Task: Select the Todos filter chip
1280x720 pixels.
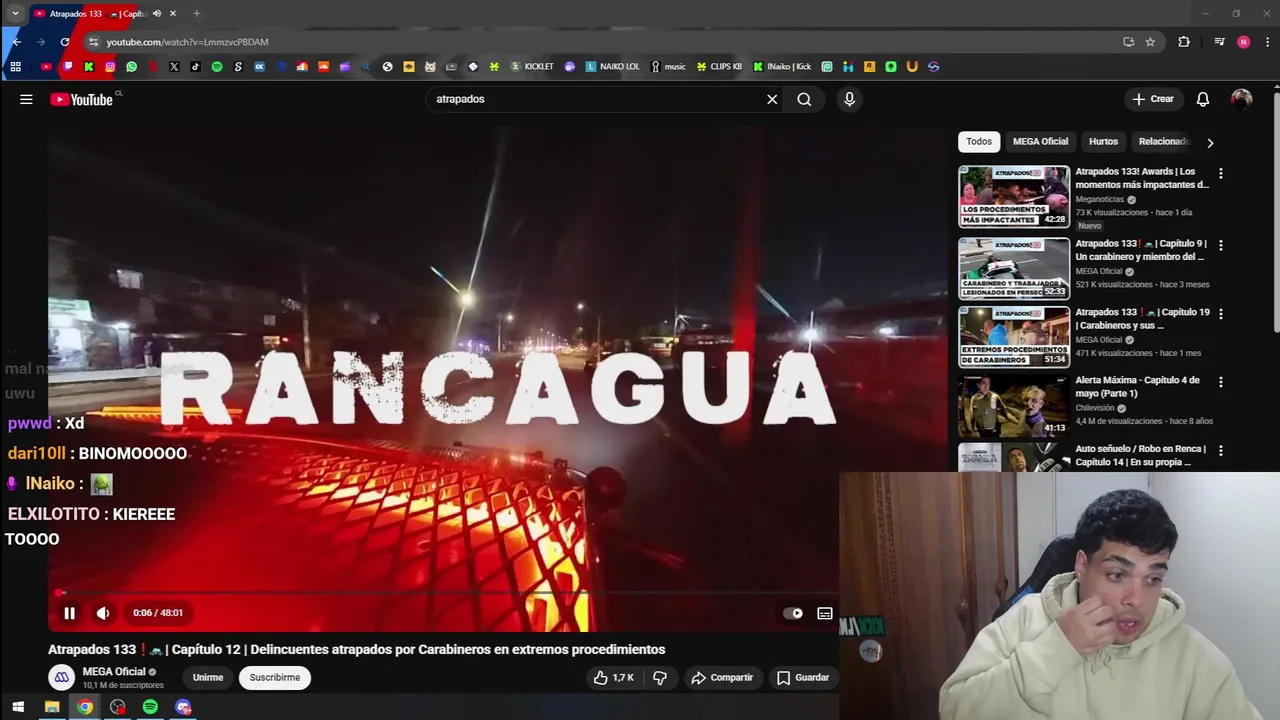Action: [x=979, y=141]
